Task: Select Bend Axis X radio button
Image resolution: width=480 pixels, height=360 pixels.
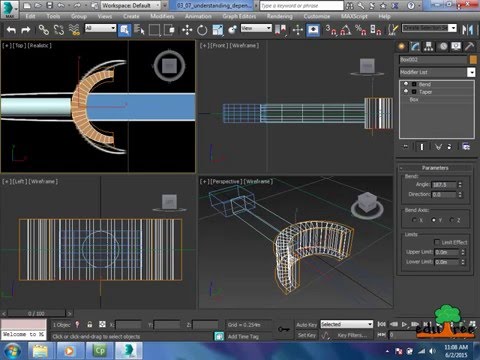Action: pyautogui.click(x=414, y=220)
